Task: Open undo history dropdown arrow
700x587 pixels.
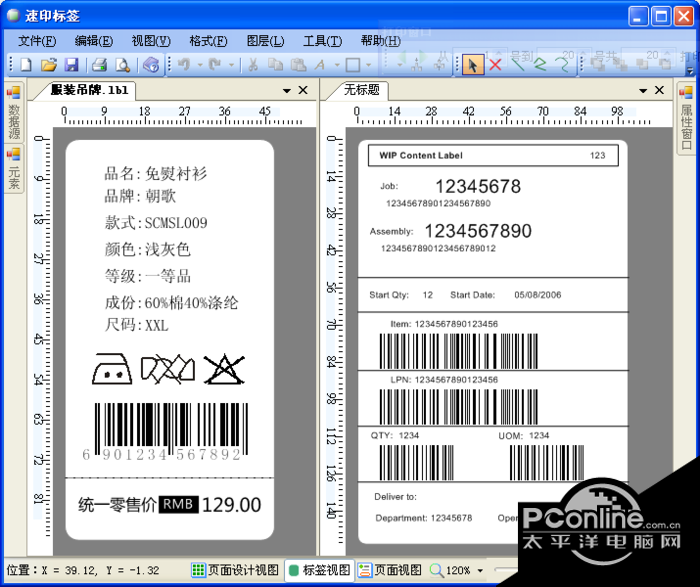Action: (200, 65)
